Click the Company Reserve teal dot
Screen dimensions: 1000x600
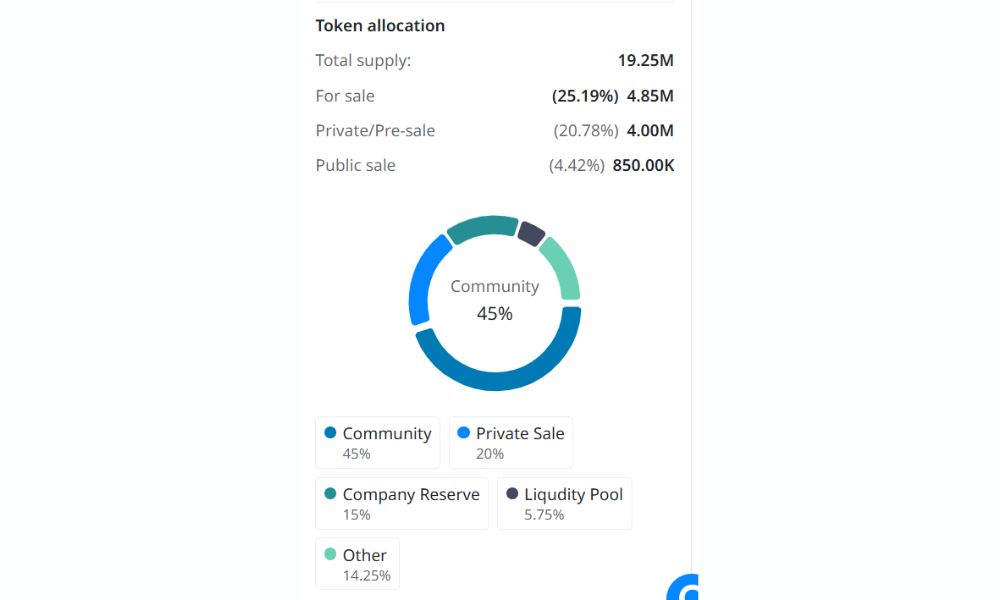(x=330, y=494)
